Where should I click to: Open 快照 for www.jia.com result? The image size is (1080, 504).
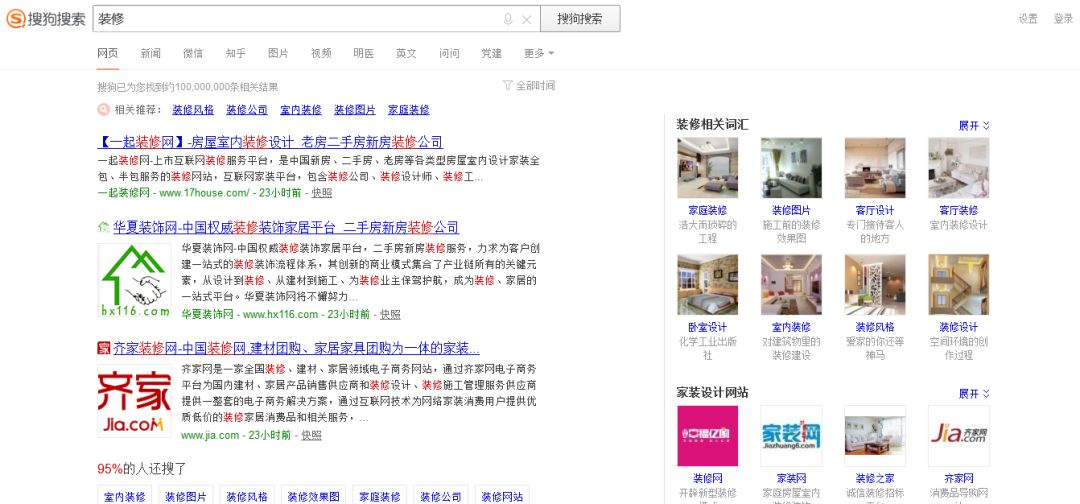(x=311, y=435)
